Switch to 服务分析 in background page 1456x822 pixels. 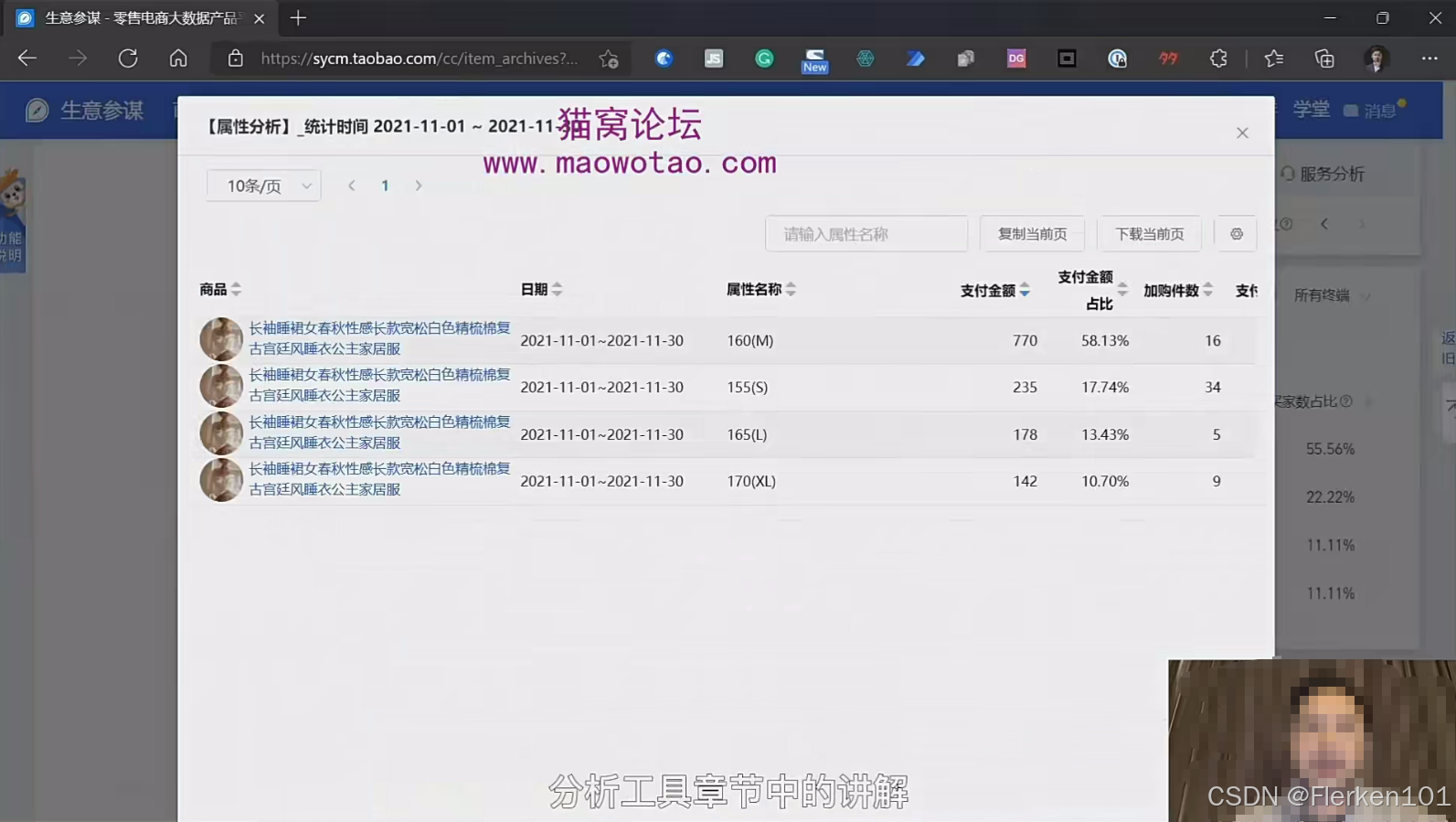coord(1323,174)
